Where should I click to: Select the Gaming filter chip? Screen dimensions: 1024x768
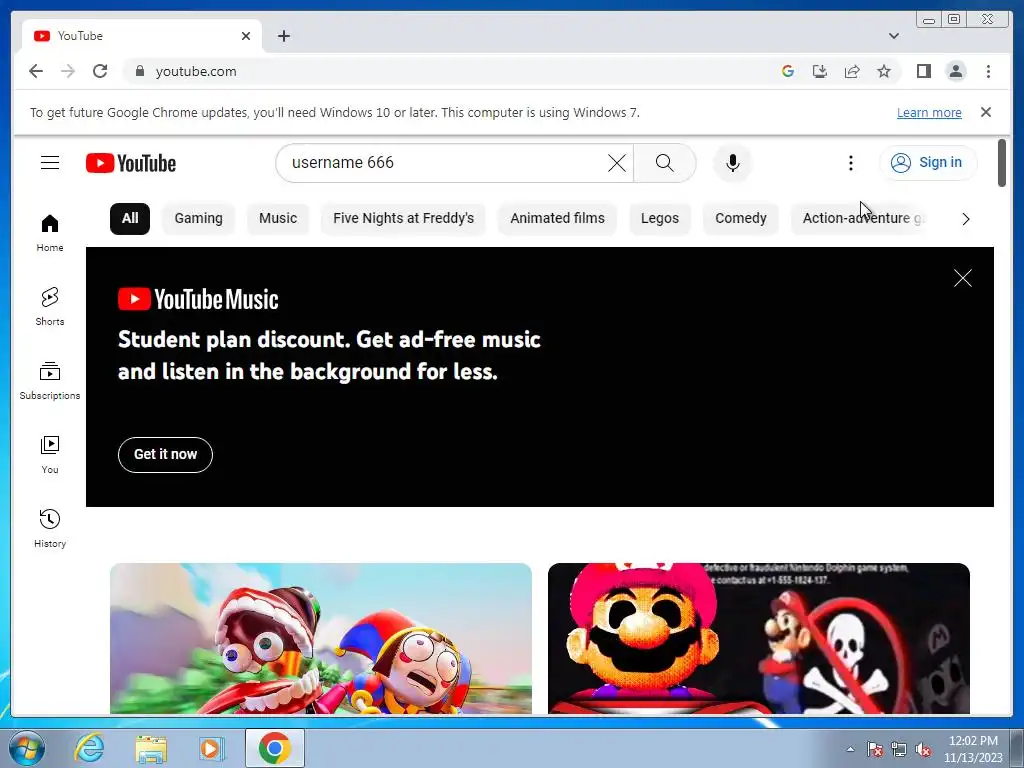point(199,218)
